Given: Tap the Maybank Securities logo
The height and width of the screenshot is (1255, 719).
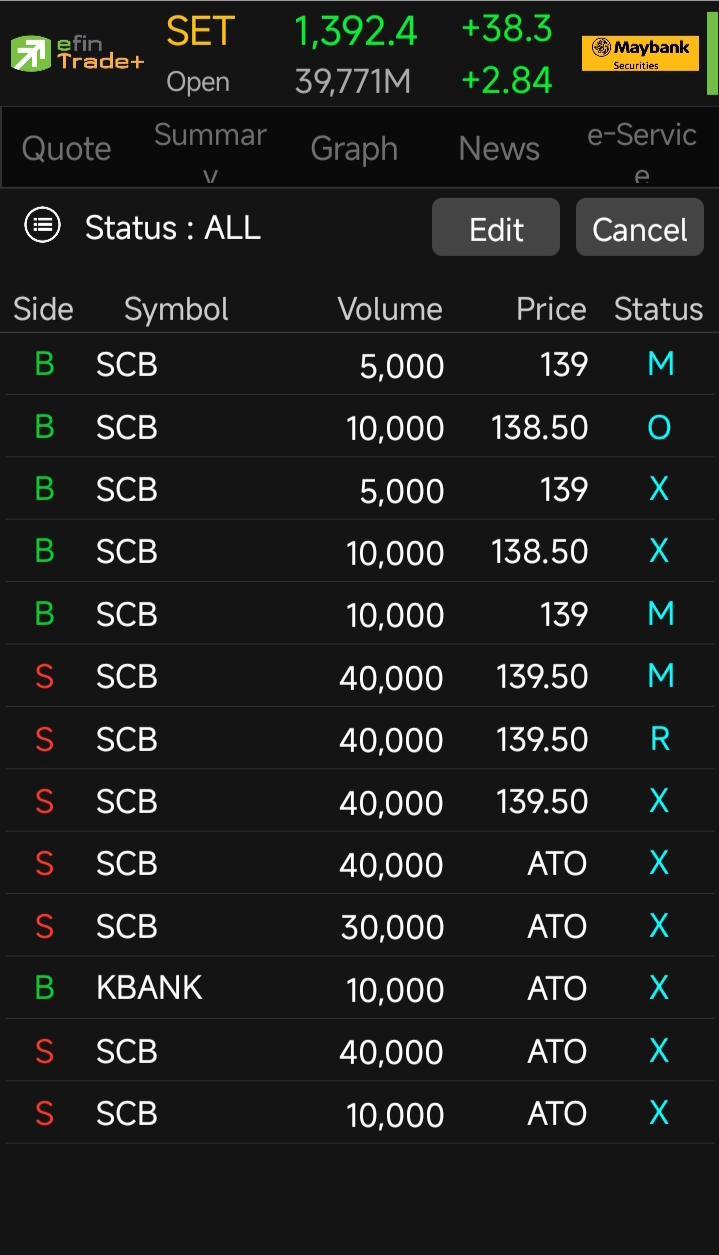Looking at the screenshot, I should (x=640, y=53).
